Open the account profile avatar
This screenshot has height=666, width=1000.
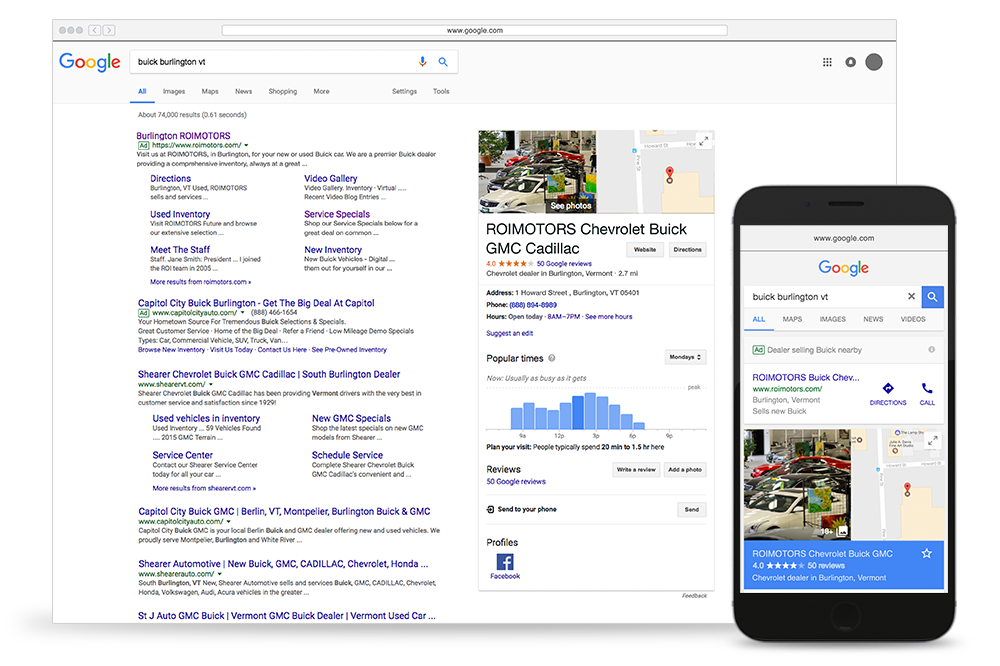tap(874, 62)
